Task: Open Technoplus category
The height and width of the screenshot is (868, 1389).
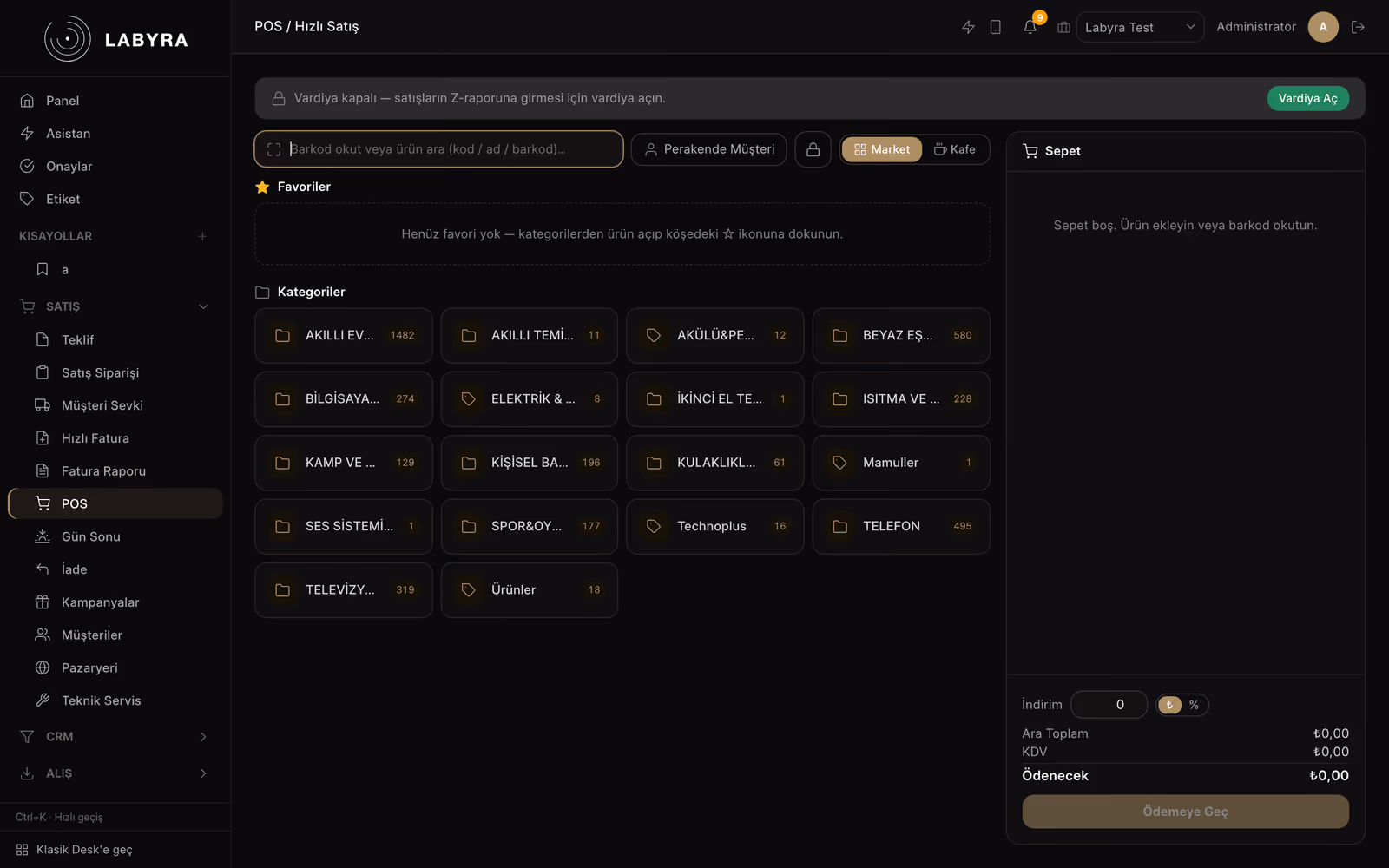Action: point(715,526)
